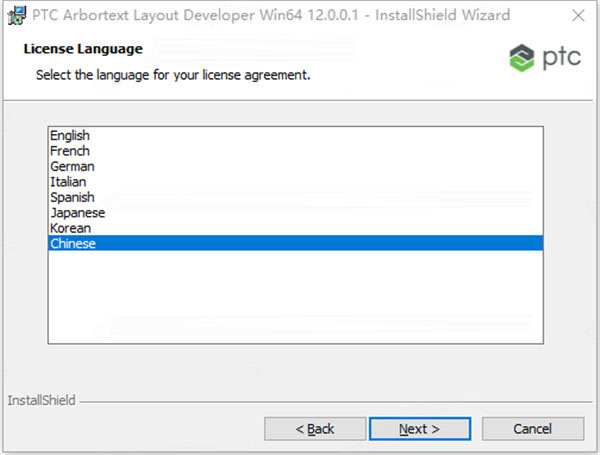Proceed with the Next button
The width and height of the screenshot is (600, 455).
pos(420,429)
